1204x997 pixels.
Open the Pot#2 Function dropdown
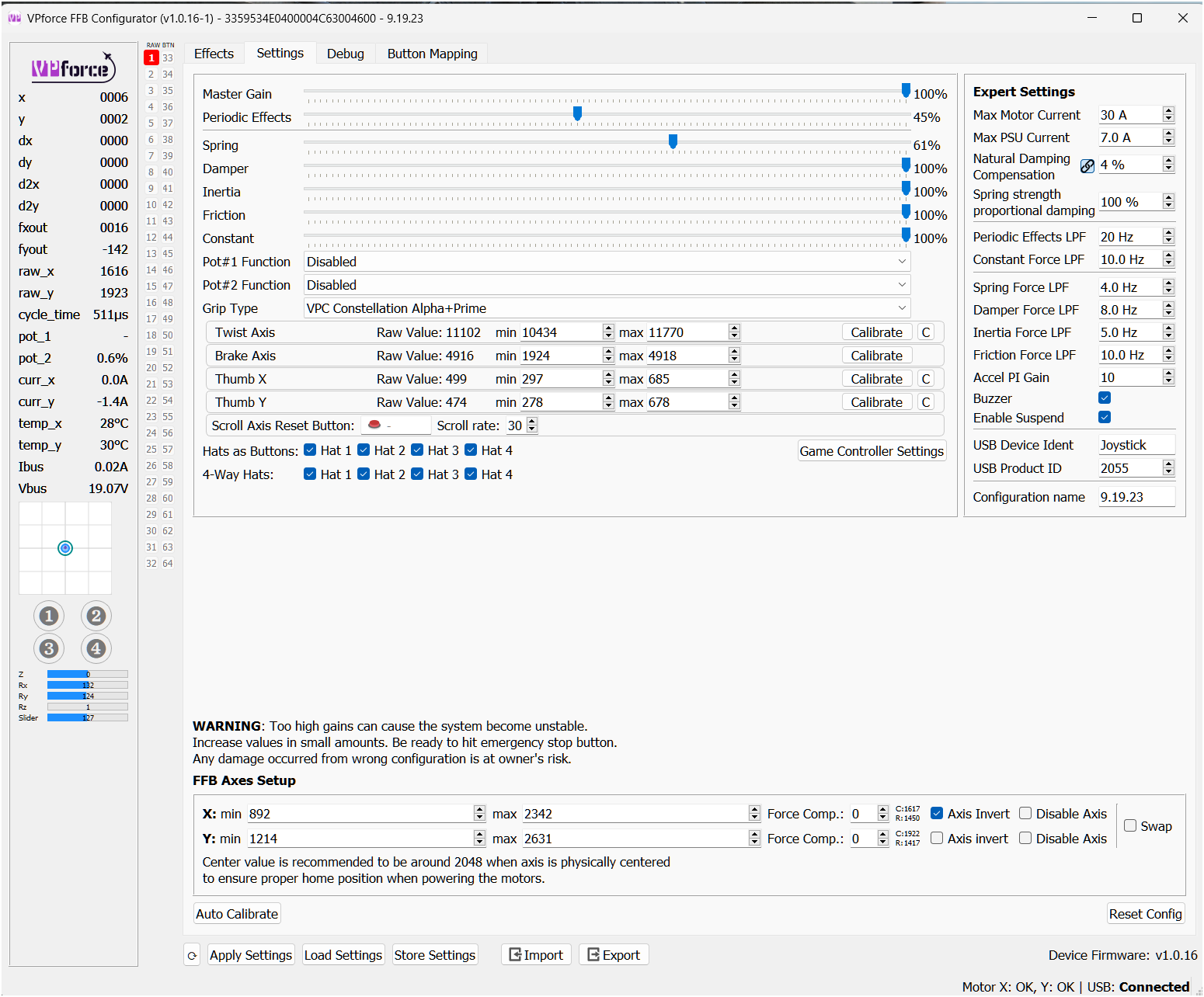point(606,285)
